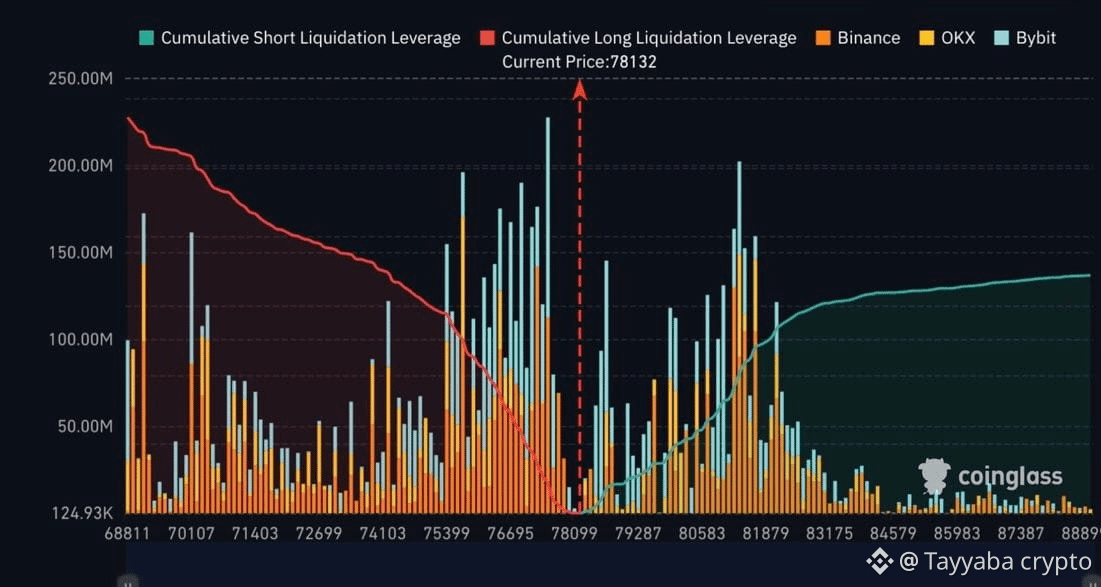This screenshot has height=587, width=1101.
Task: Click the 68811 x-axis price label
Action: pos(127,534)
